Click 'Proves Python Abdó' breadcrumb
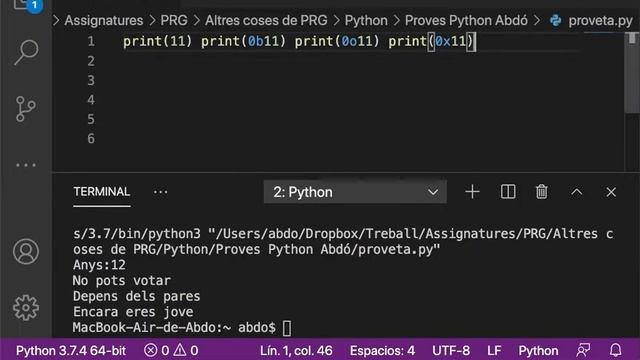 466,20
